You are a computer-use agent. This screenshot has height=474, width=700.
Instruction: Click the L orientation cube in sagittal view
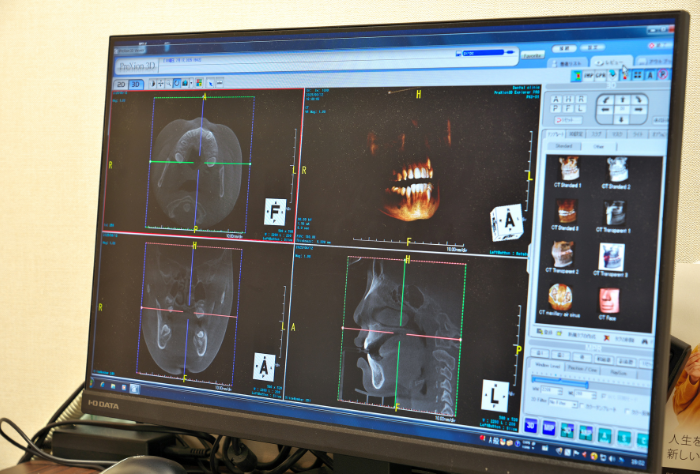coord(495,394)
